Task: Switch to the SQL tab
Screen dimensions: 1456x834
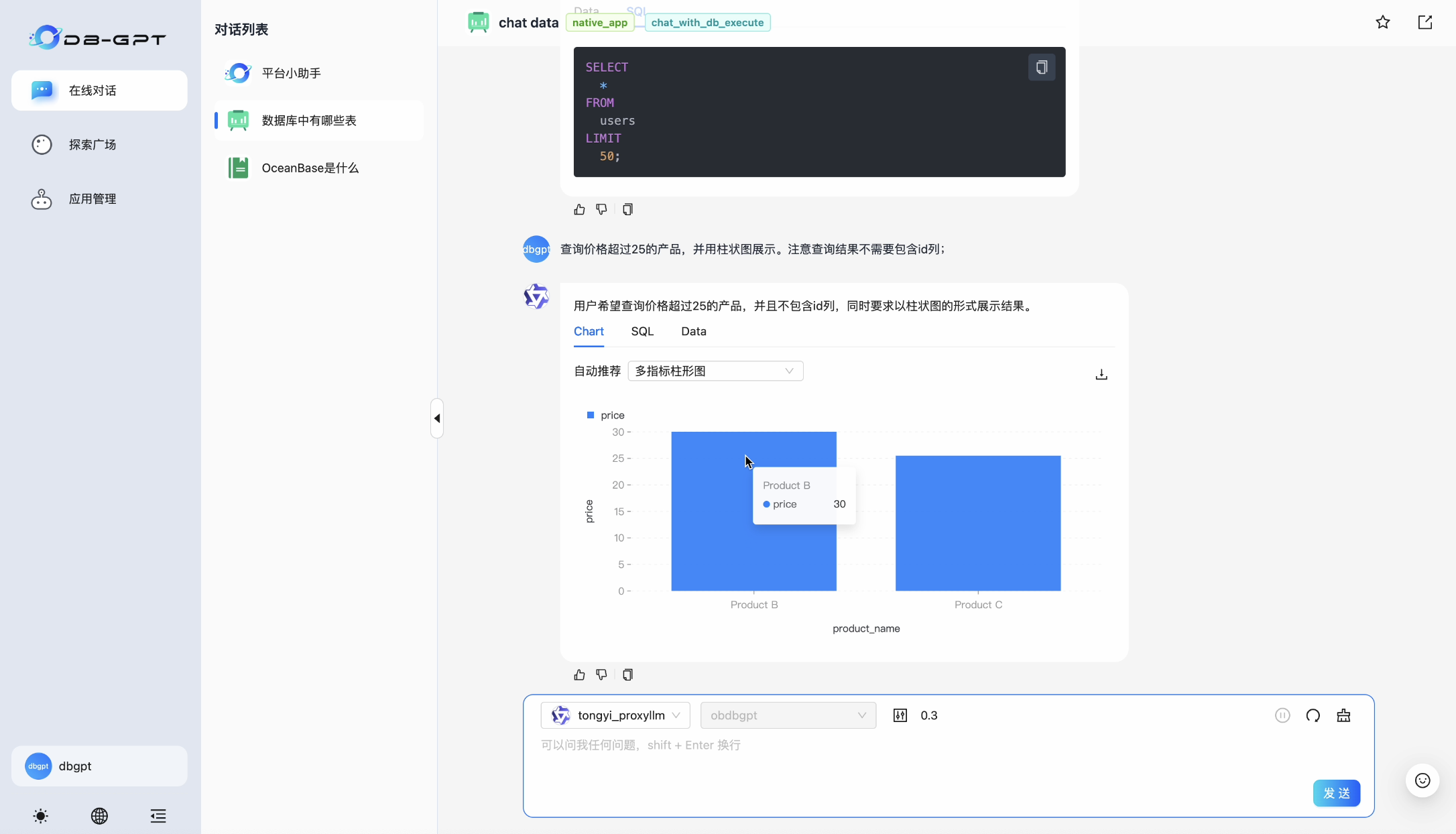Action: click(642, 331)
